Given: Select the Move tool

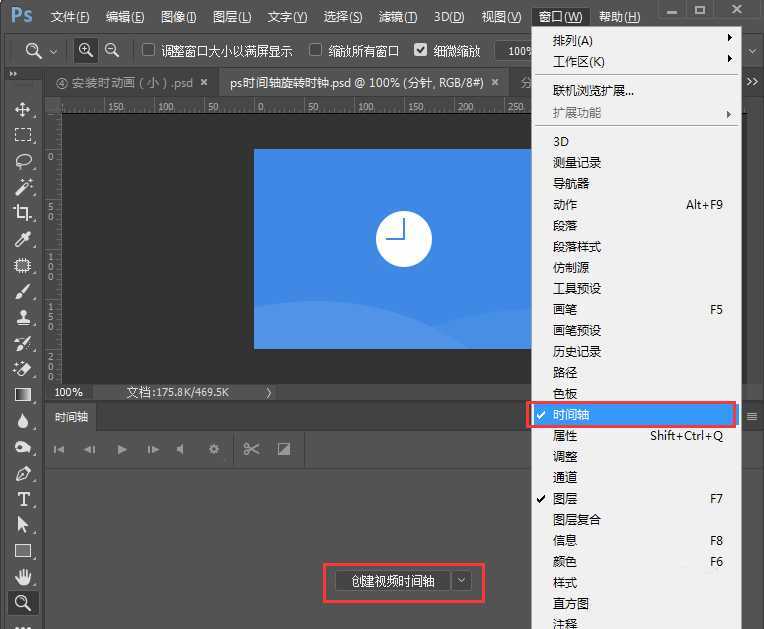Looking at the screenshot, I should pyautogui.click(x=22, y=109).
